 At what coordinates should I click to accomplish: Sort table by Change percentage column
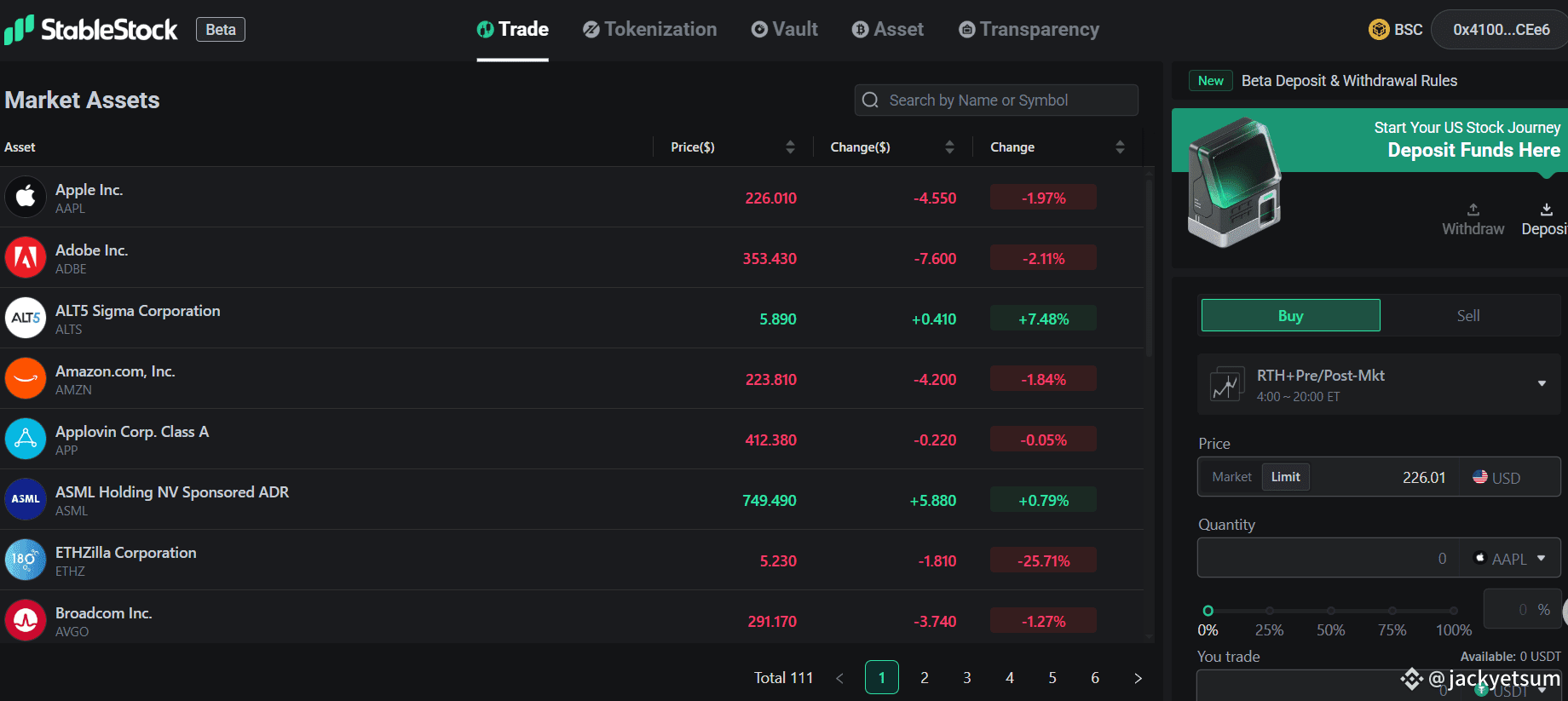[1120, 147]
